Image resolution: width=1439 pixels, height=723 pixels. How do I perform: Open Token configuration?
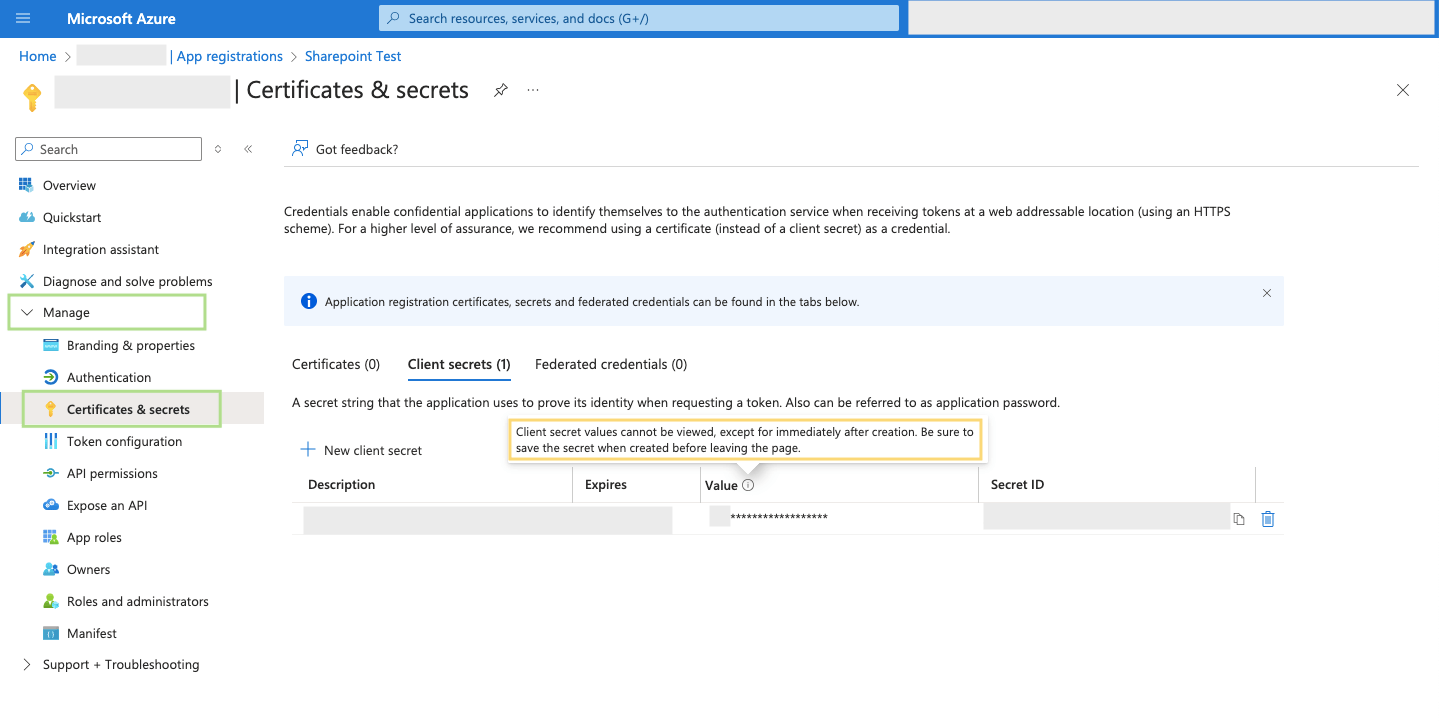(124, 441)
